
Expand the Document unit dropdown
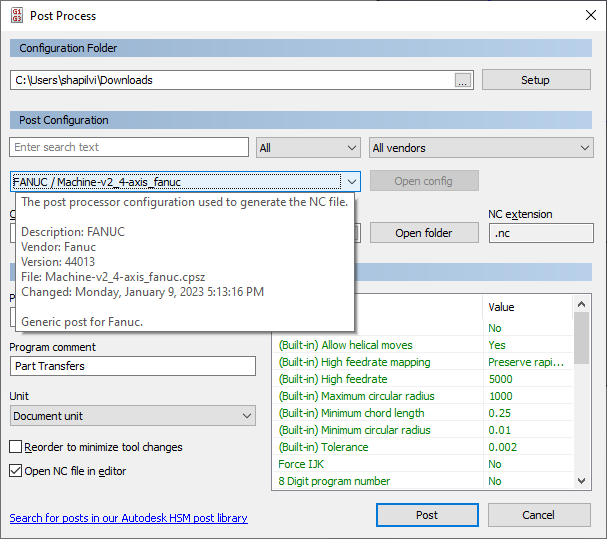[x=133, y=415]
